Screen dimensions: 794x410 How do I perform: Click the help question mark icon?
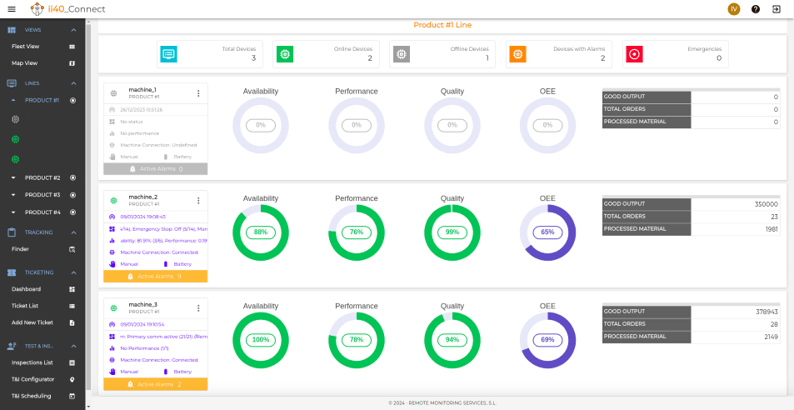[x=756, y=9]
